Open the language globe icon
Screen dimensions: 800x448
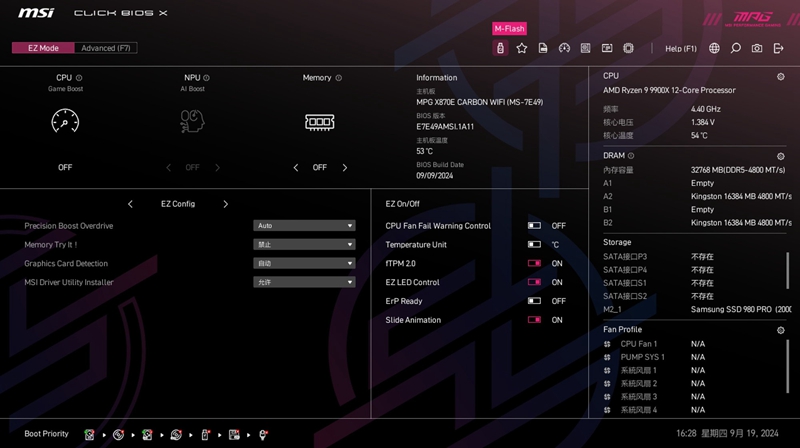point(714,48)
